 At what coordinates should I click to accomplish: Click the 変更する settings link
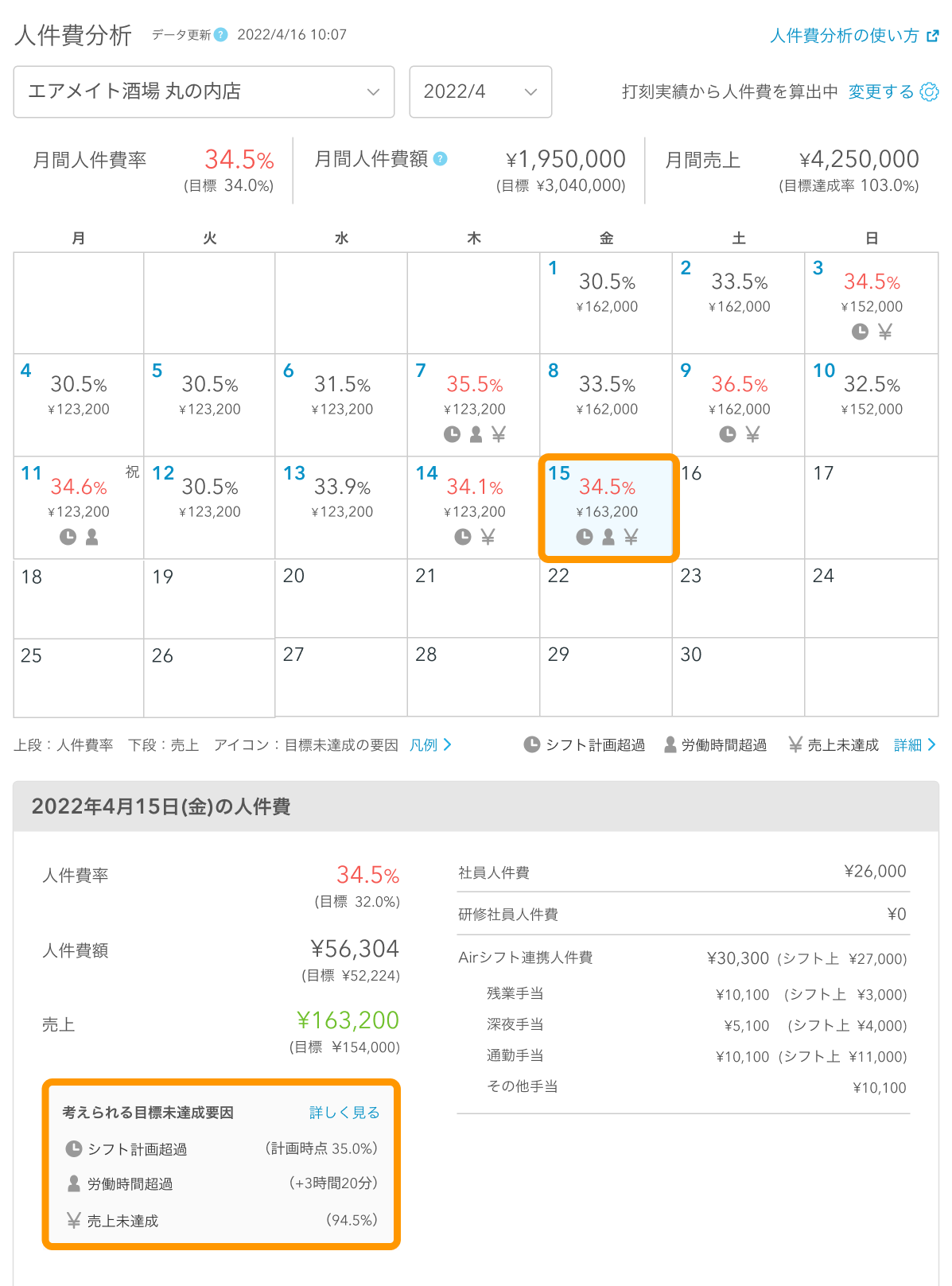(881, 91)
